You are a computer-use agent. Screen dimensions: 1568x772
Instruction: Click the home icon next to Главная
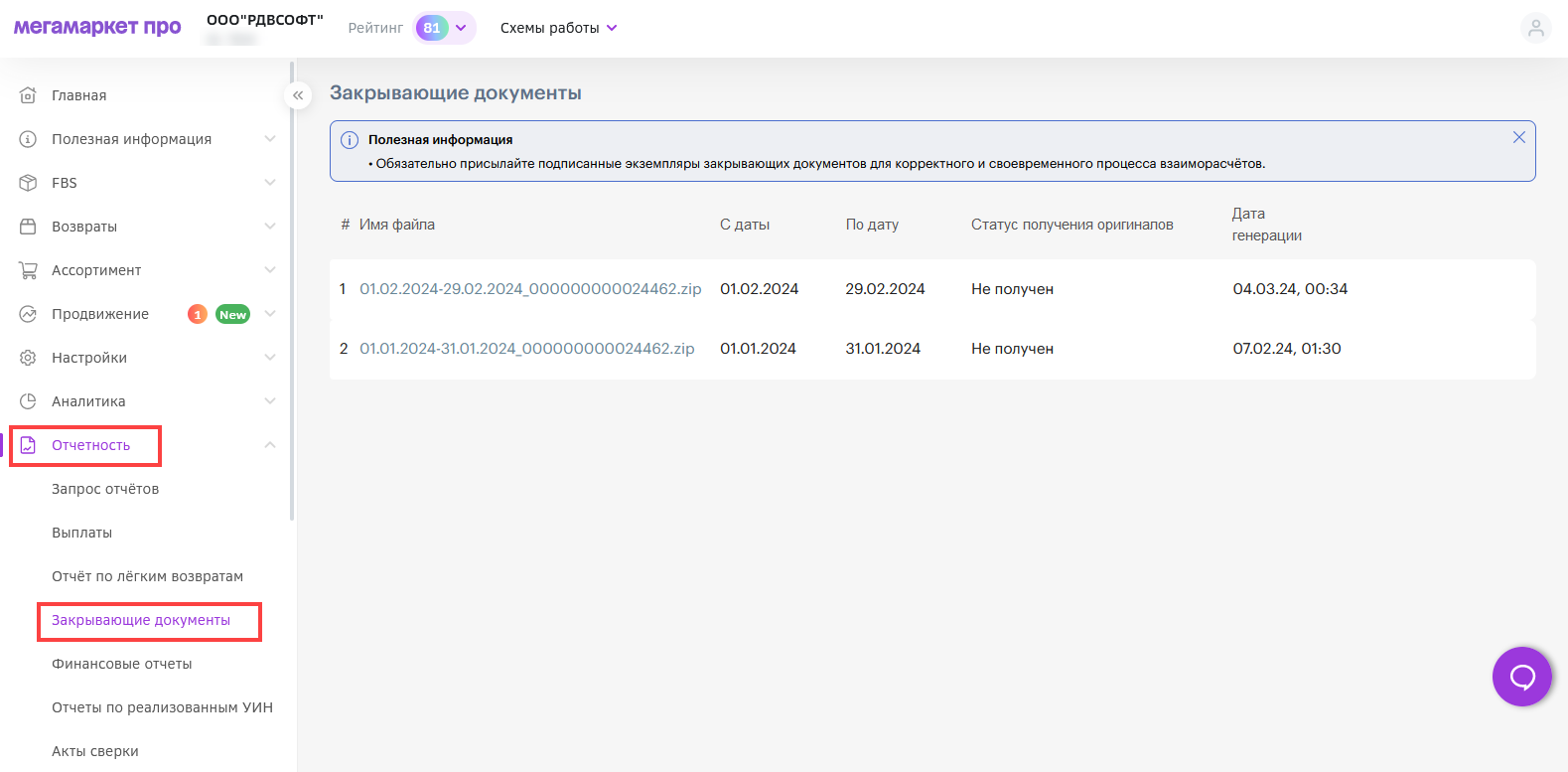coord(28,95)
